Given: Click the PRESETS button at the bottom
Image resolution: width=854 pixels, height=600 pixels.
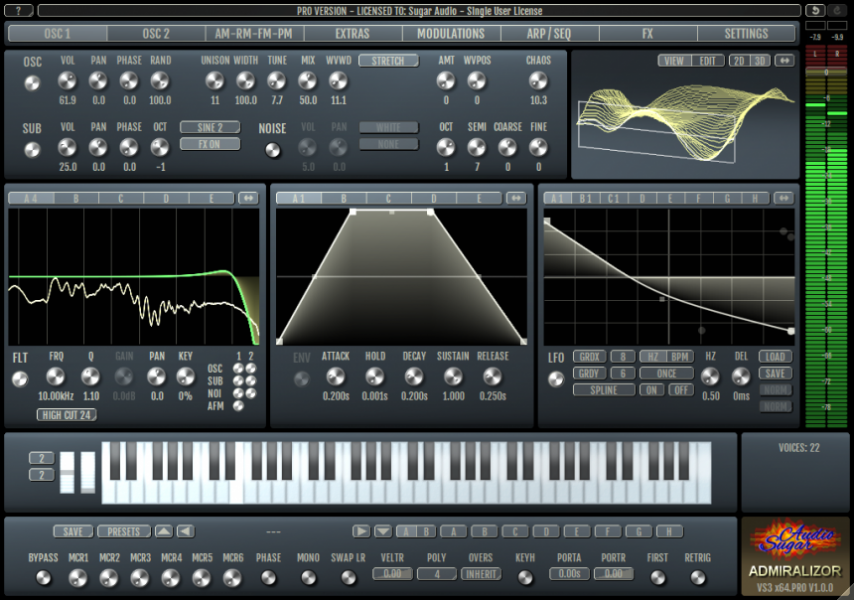Looking at the screenshot, I should point(122,531).
